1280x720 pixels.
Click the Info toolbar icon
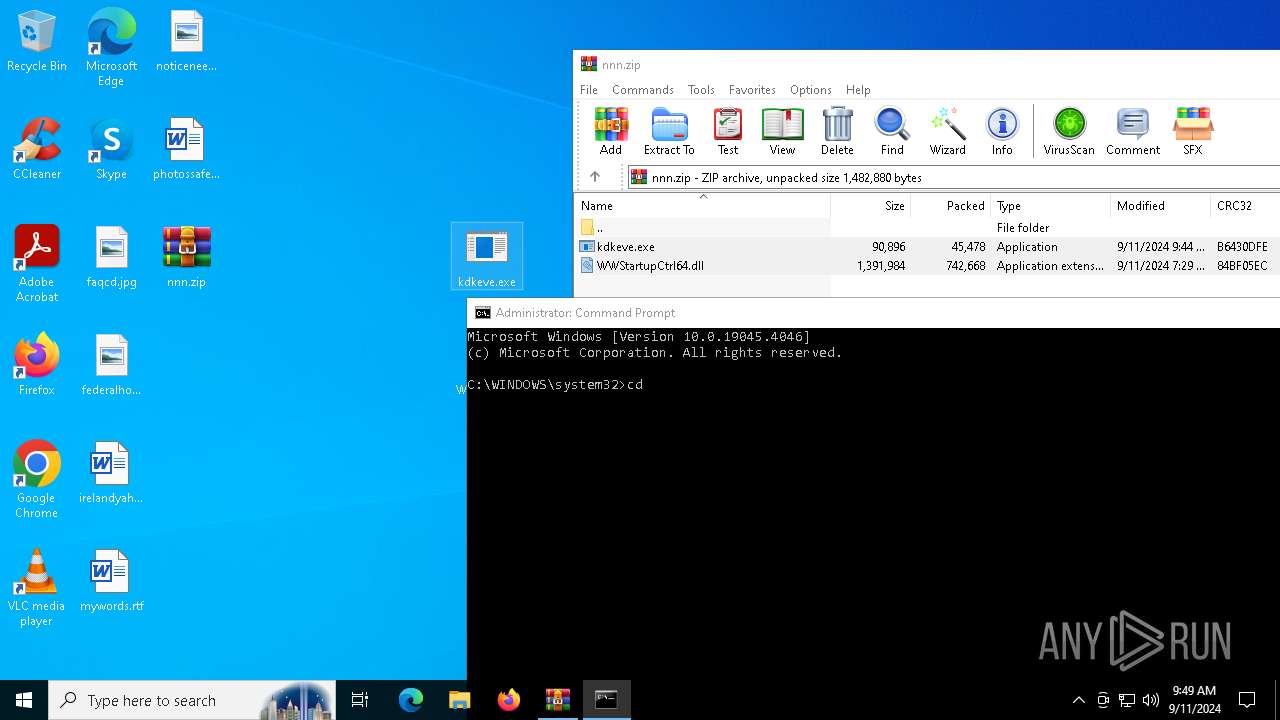[1002, 131]
